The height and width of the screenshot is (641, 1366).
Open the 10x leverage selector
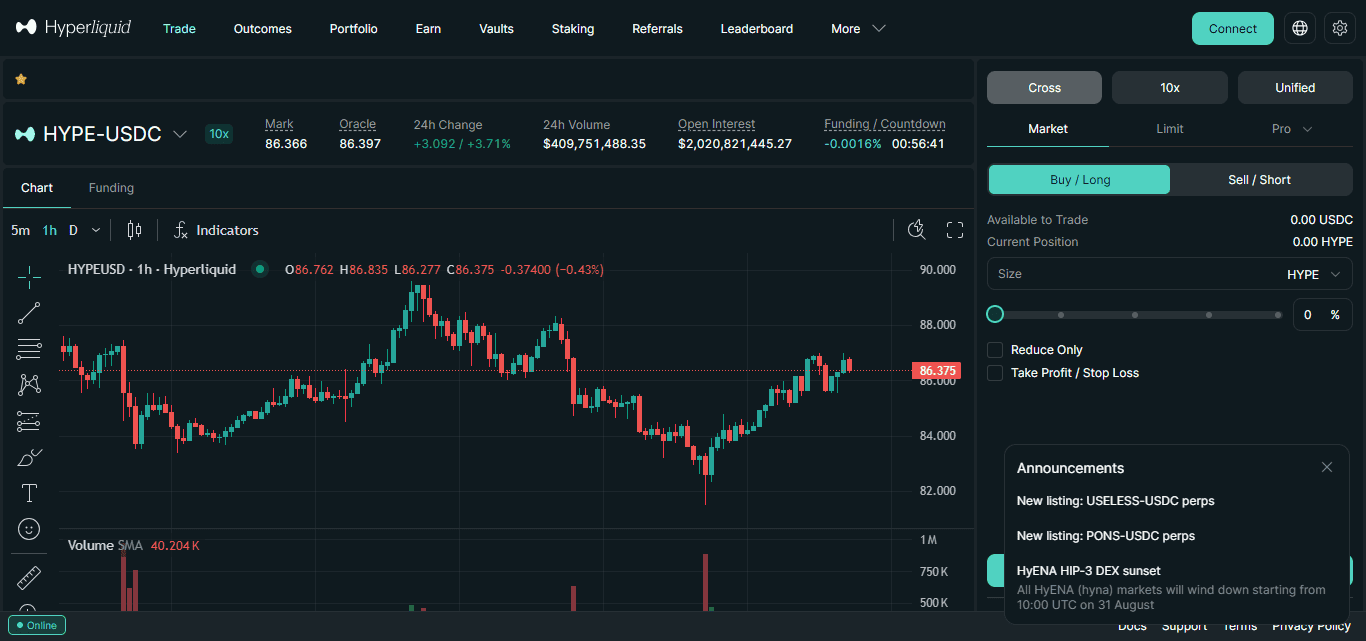click(1170, 88)
